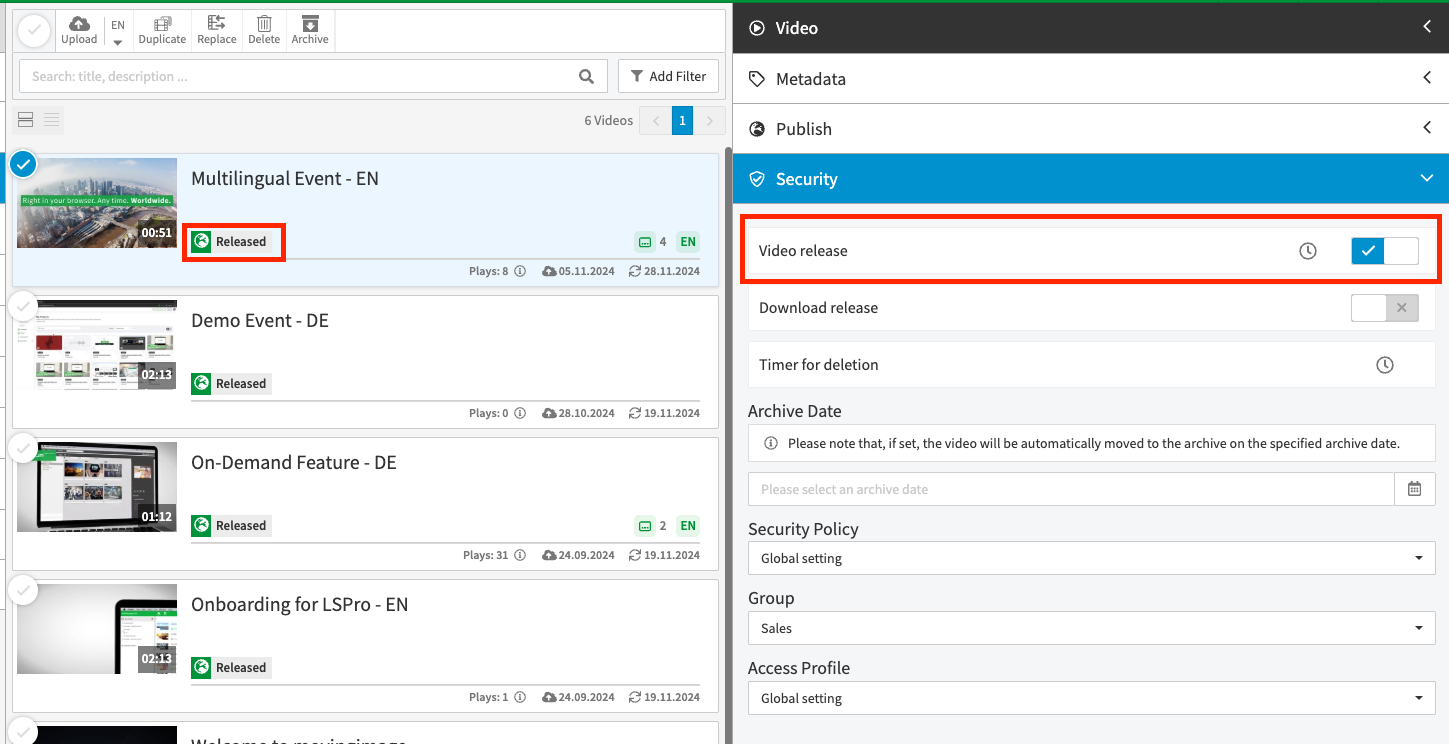Click the subtitles icon on On-Demand Feature
Image resolution: width=1449 pixels, height=744 pixels.
tap(644, 525)
